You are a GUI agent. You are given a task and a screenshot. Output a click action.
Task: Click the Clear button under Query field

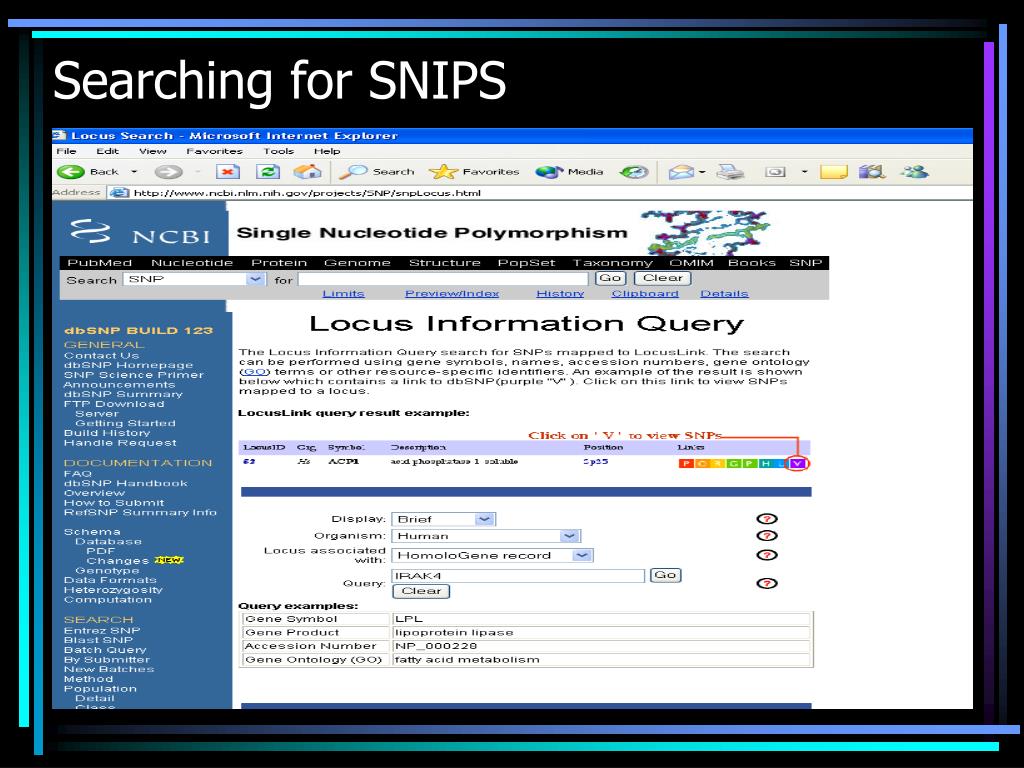pos(421,591)
